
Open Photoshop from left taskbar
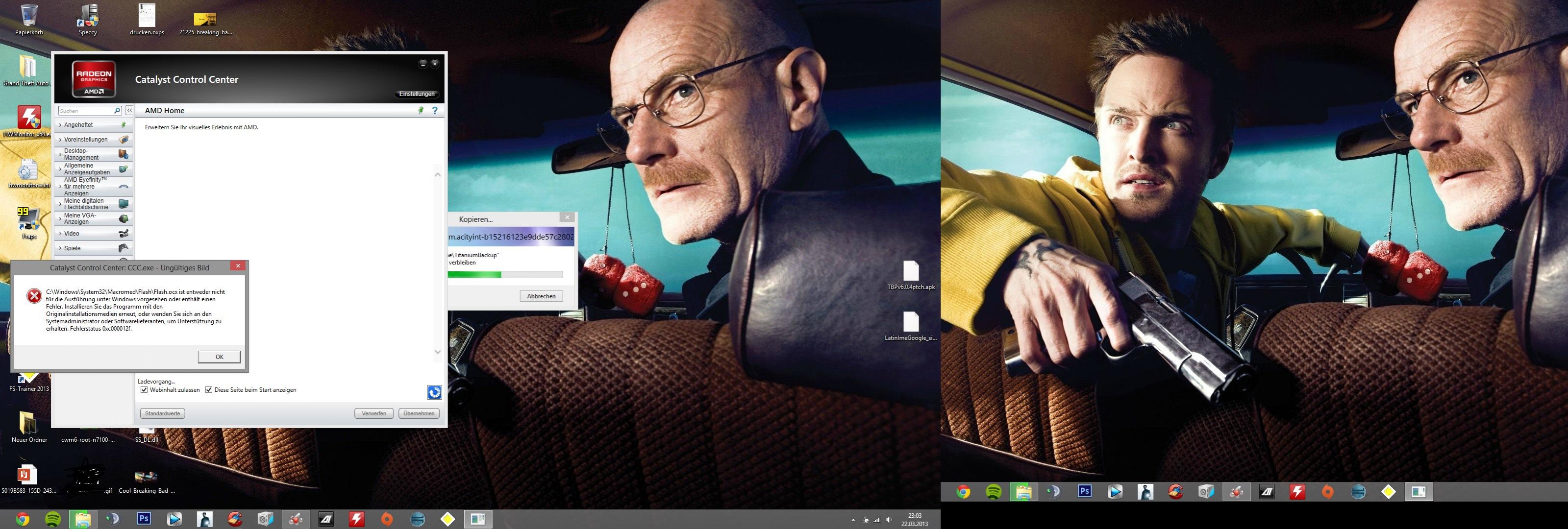click(x=144, y=519)
